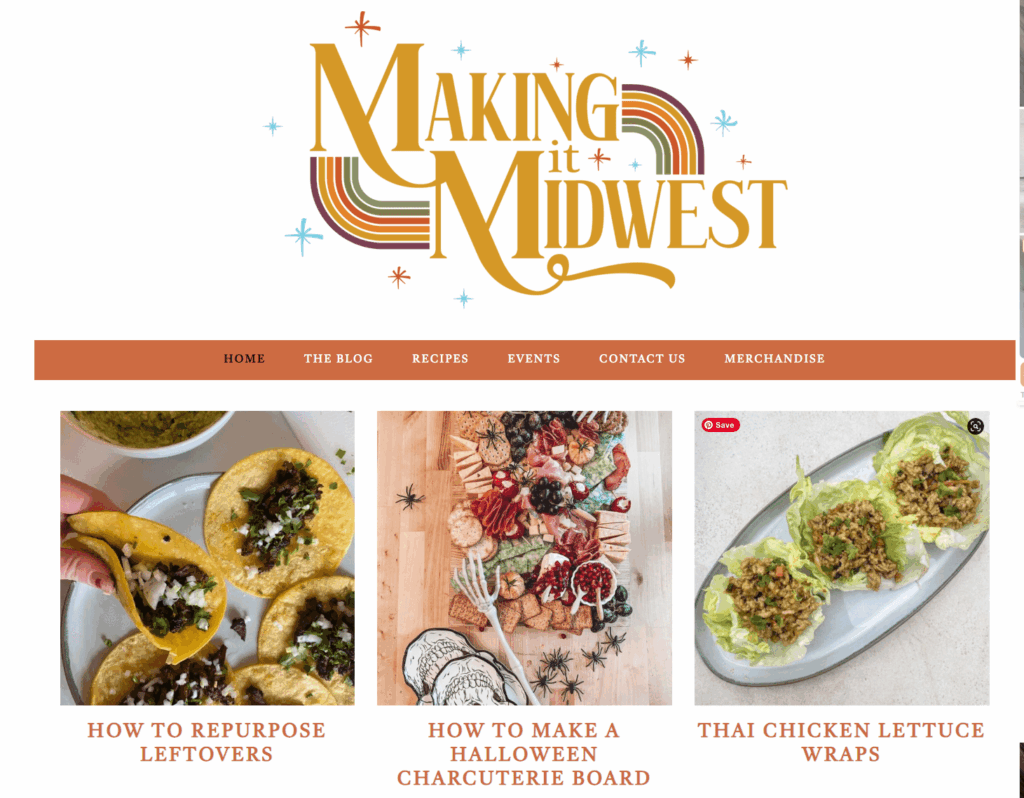This screenshot has height=798, width=1024.
Task: Open the lettuce wraps photo
Action: click(842, 558)
